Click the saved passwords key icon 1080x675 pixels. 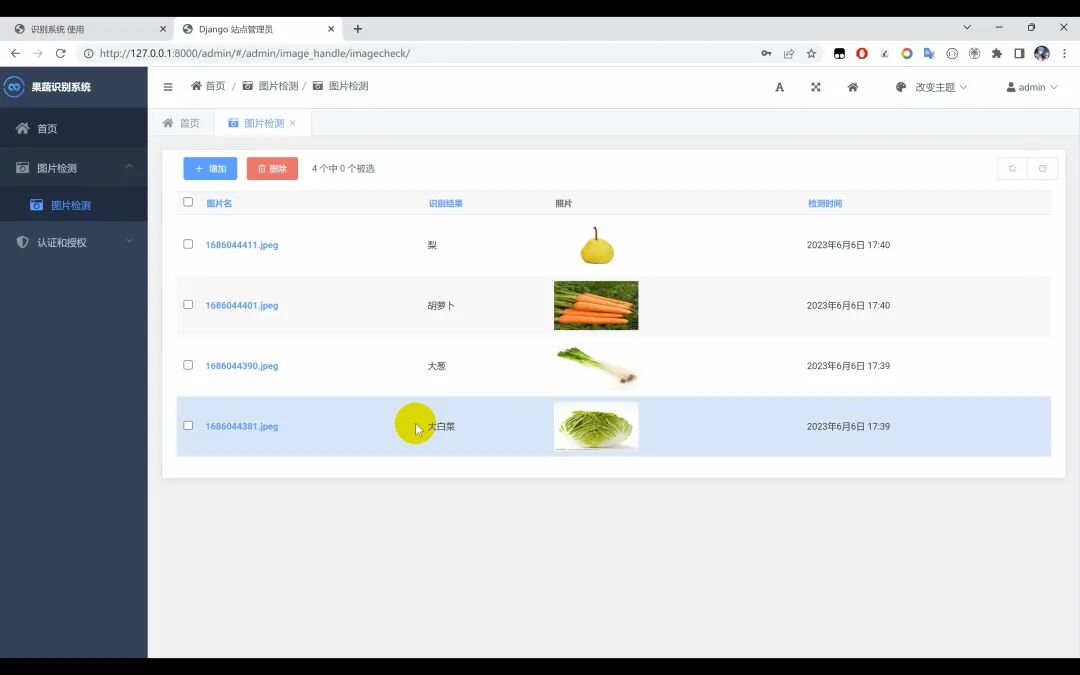766,53
